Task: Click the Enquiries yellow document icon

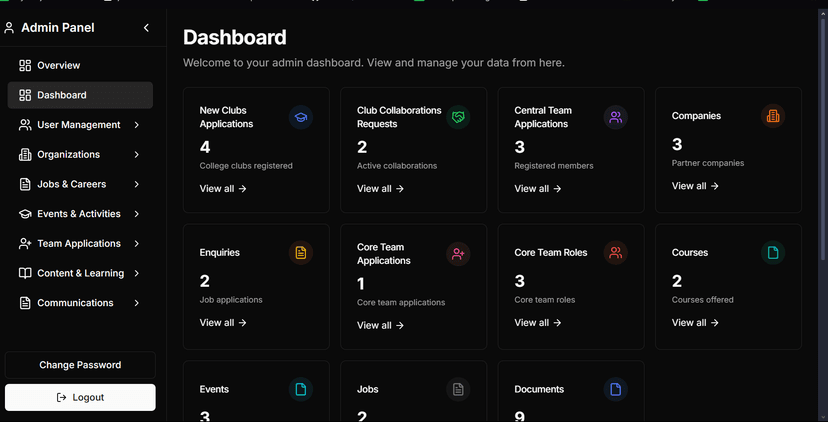Action: pyautogui.click(x=300, y=252)
